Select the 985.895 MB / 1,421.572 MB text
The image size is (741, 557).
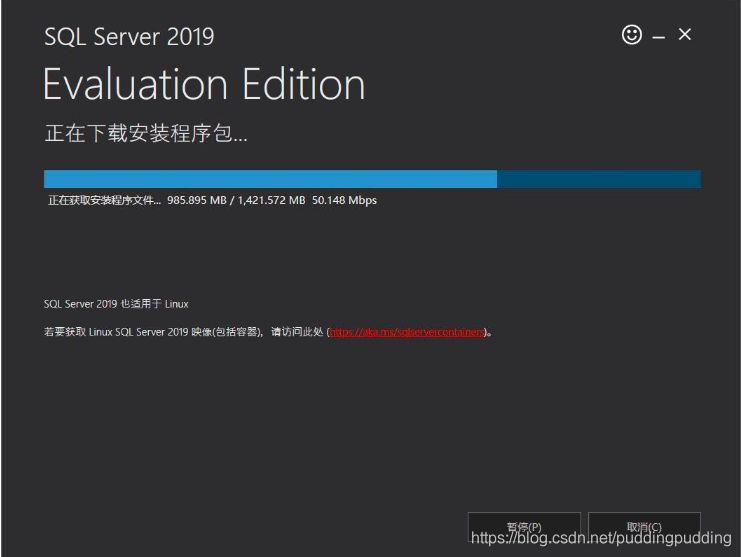236,200
